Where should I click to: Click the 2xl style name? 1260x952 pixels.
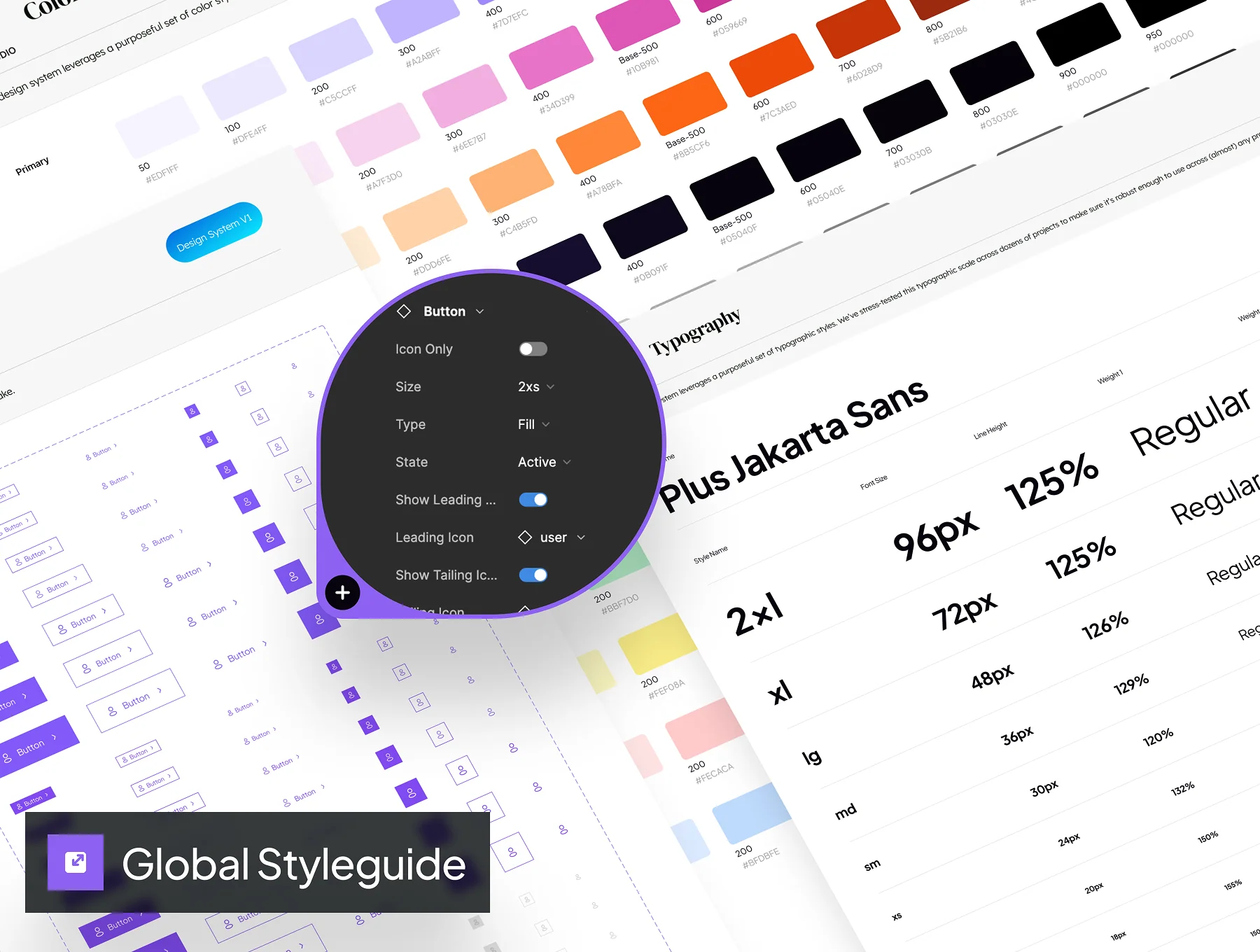tap(755, 614)
